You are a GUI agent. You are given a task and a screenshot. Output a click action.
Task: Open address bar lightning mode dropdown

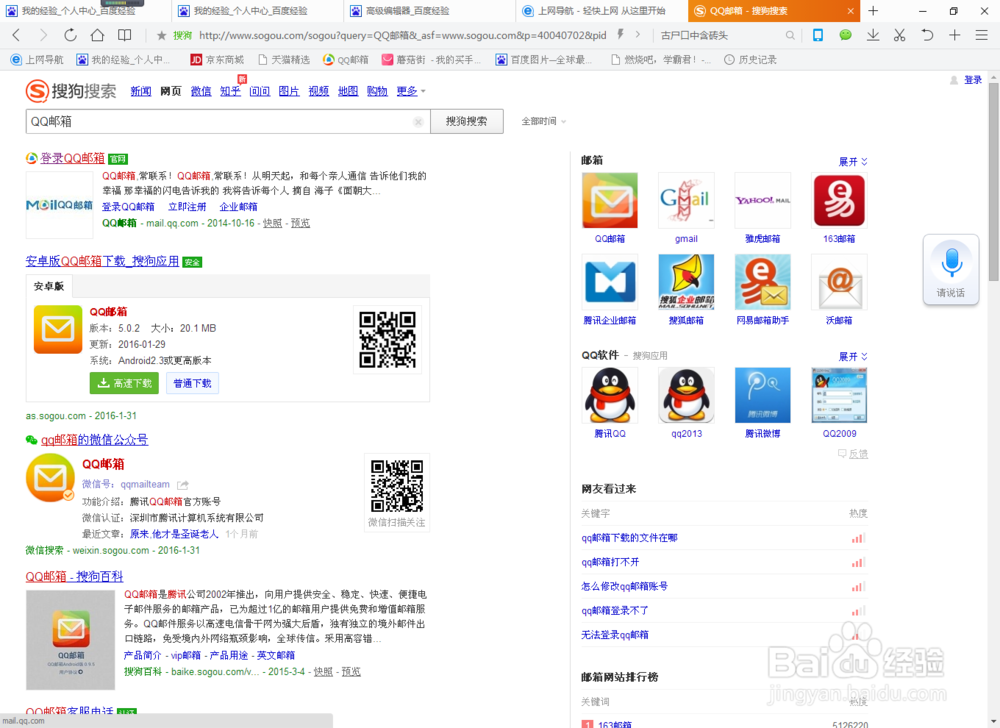(620, 35)
